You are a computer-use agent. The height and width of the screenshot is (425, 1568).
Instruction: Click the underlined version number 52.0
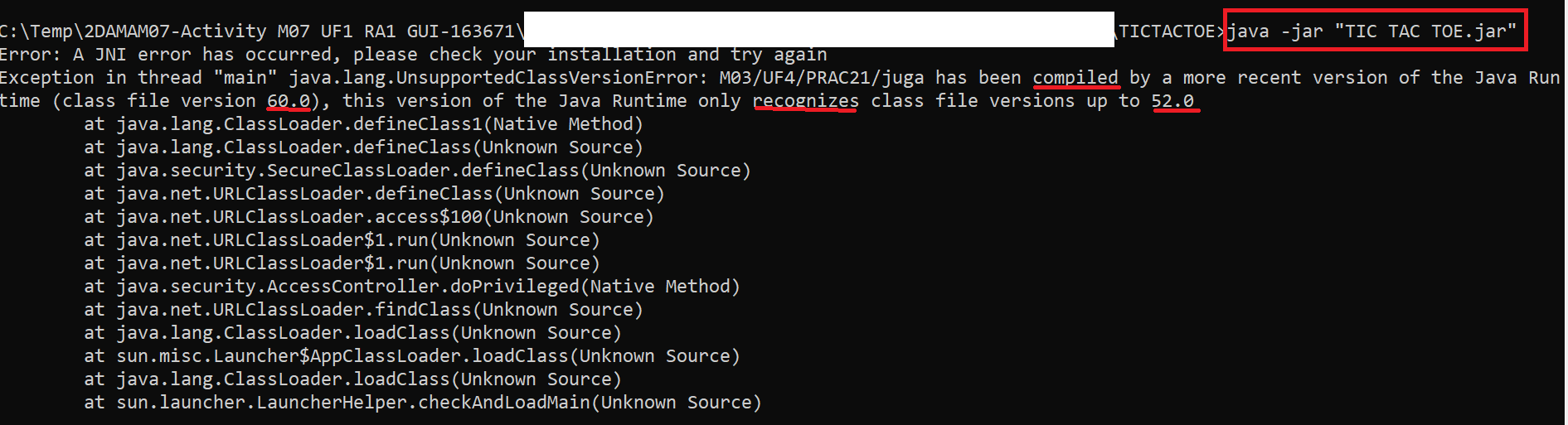1172,101
